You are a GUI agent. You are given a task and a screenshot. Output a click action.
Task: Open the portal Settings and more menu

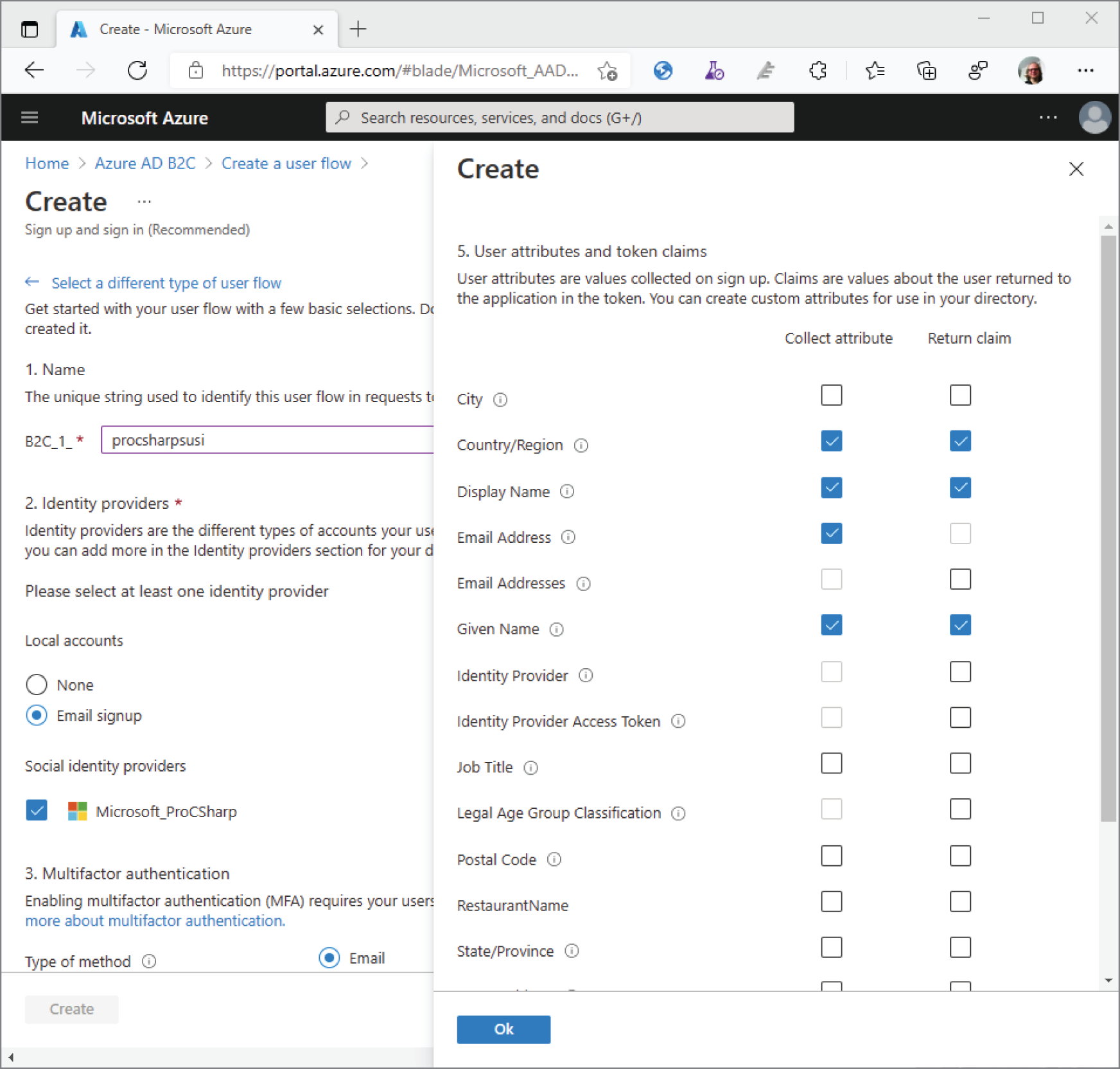[x=1049, y=118]
